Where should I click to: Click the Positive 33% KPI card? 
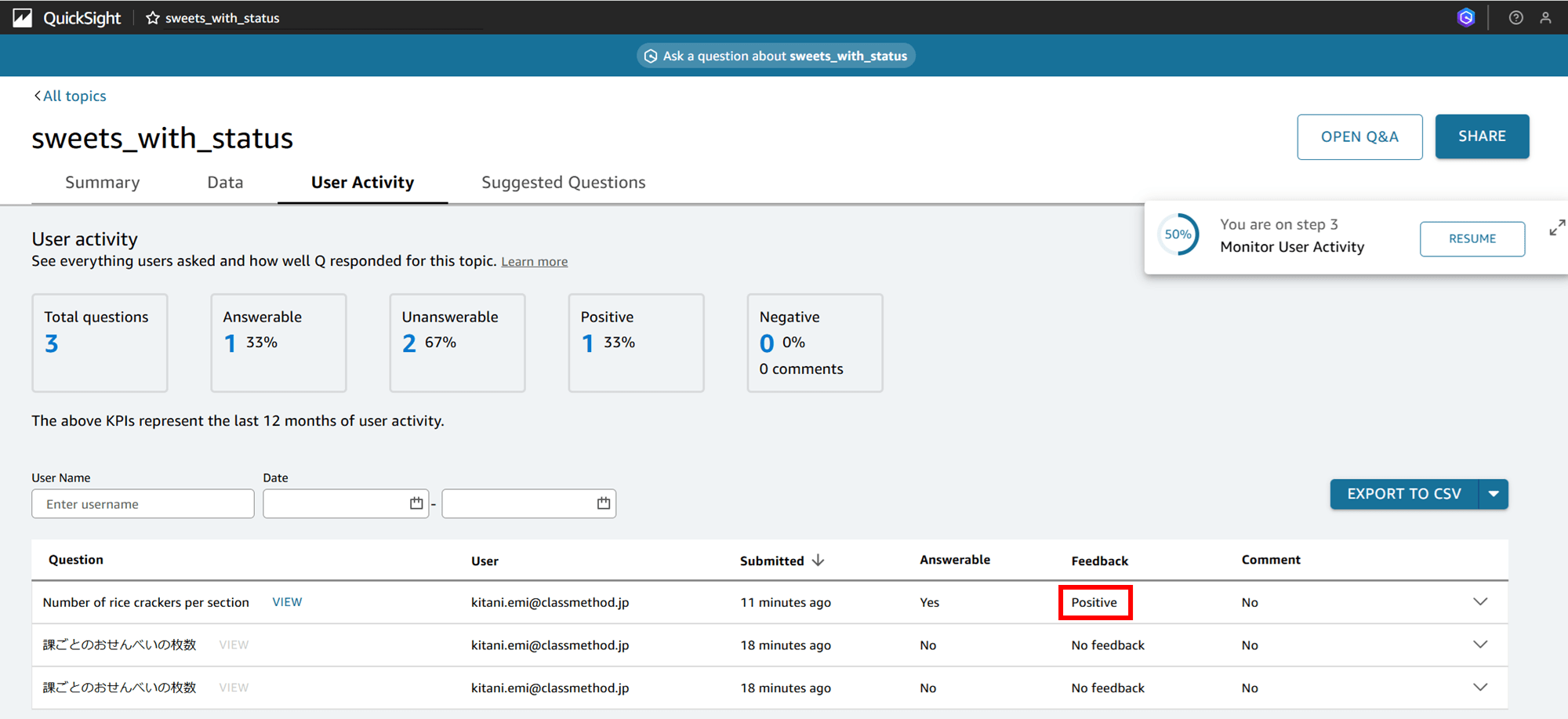coord(636,343)
